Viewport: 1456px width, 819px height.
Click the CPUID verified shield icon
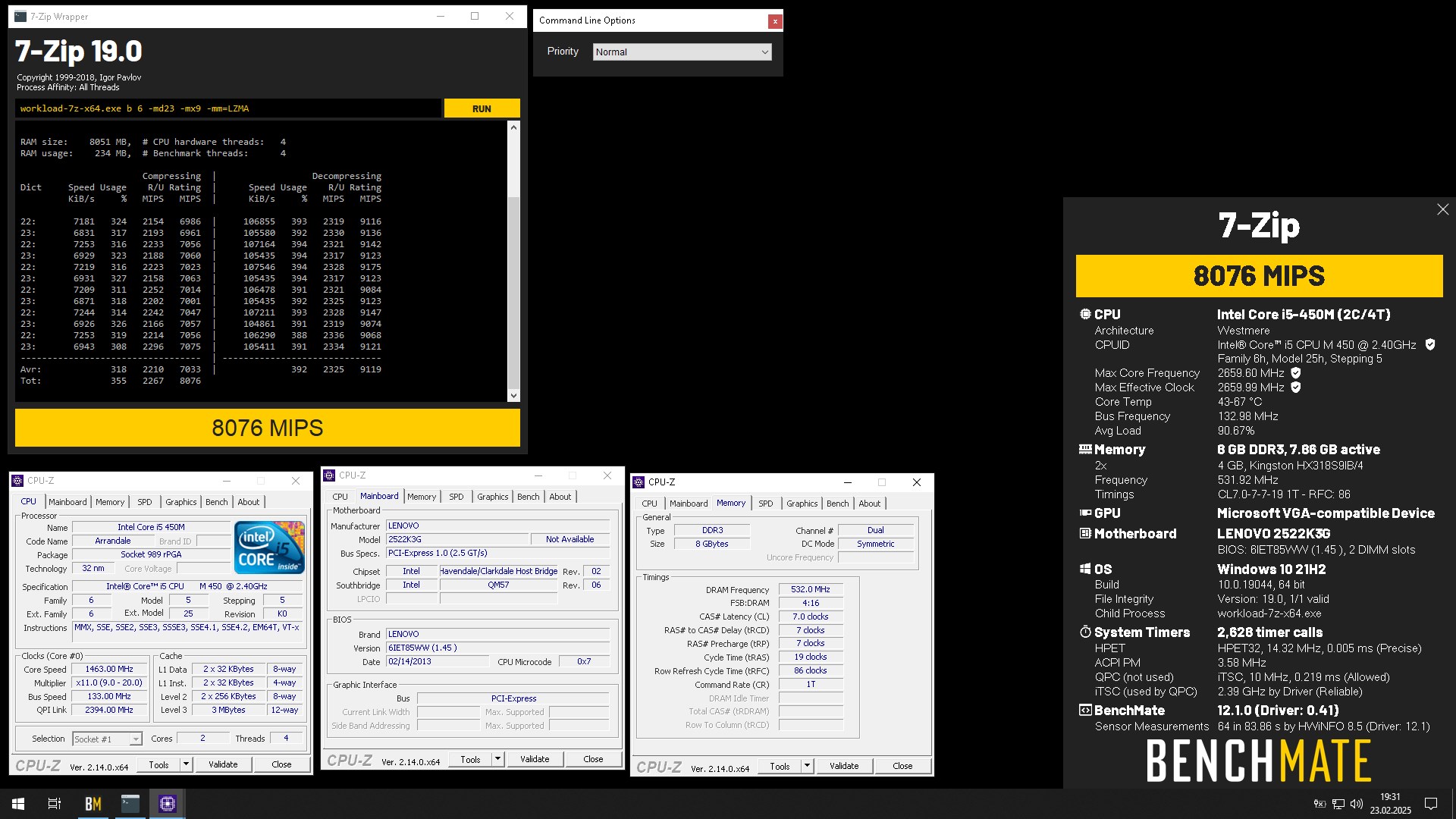1429,344
